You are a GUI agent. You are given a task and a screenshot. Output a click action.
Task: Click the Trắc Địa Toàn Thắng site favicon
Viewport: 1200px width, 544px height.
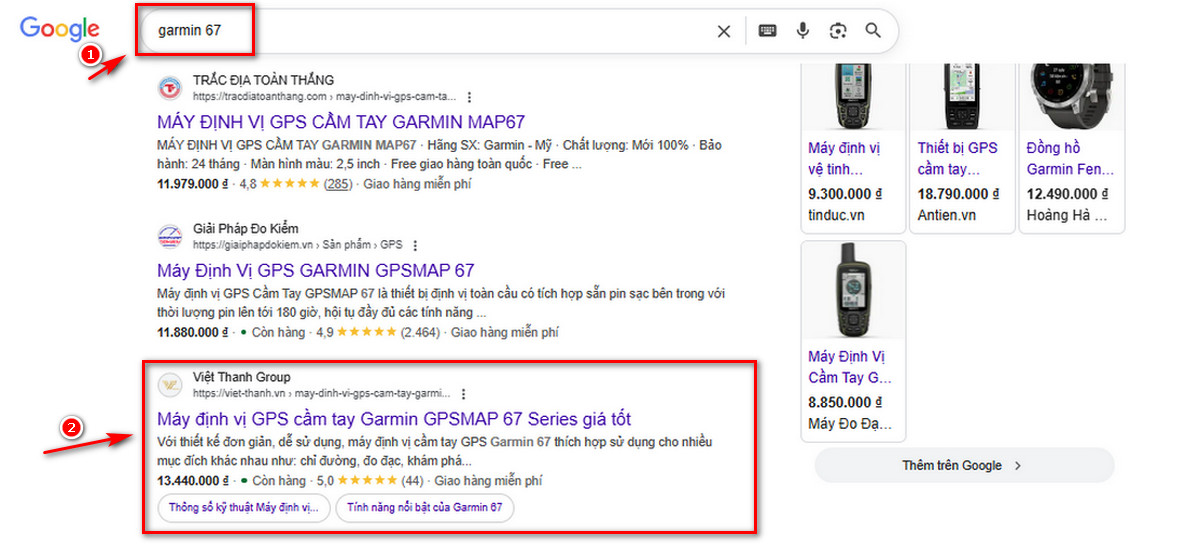pyautogui.click(x=170, y=88)
